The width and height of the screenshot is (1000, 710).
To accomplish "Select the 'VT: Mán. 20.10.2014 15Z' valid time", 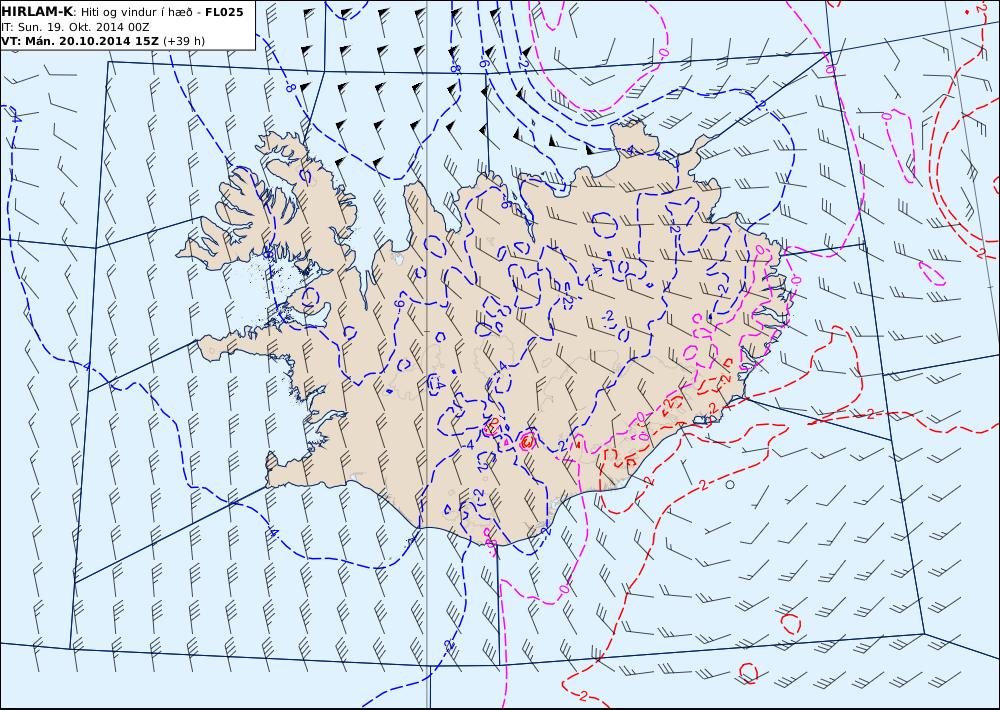I will pos(80,41).
